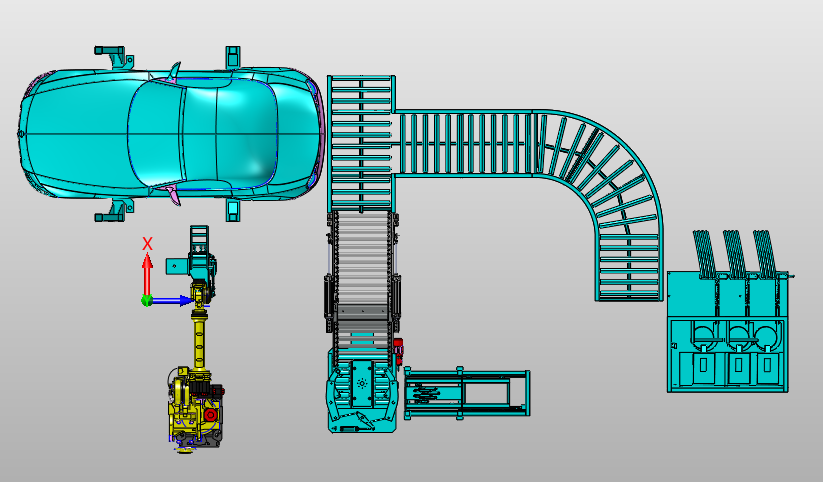This screenshot has height=482, width=823.
Task: Select the car support block at top right
Action: (233, 57)
